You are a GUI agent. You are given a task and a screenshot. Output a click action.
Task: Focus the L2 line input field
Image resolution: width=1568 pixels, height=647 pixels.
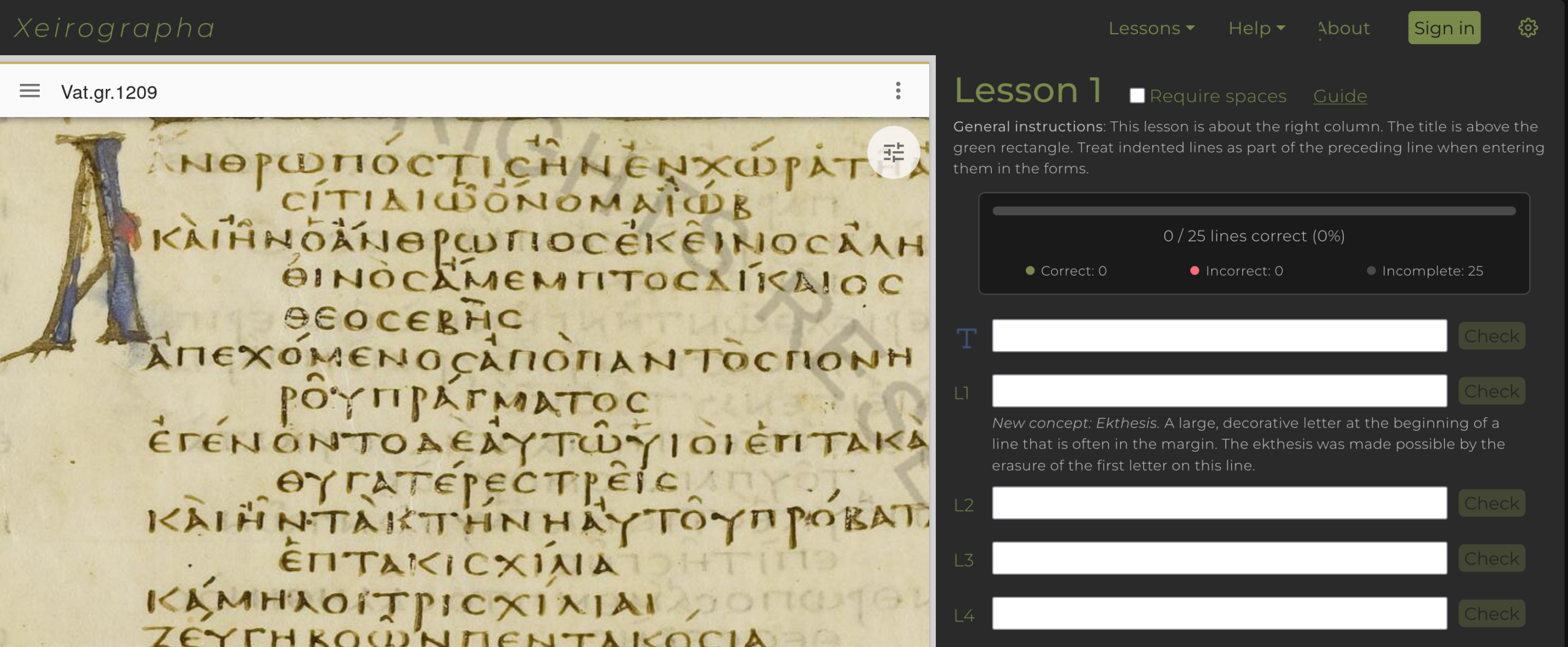click(x=1219, y=503)
